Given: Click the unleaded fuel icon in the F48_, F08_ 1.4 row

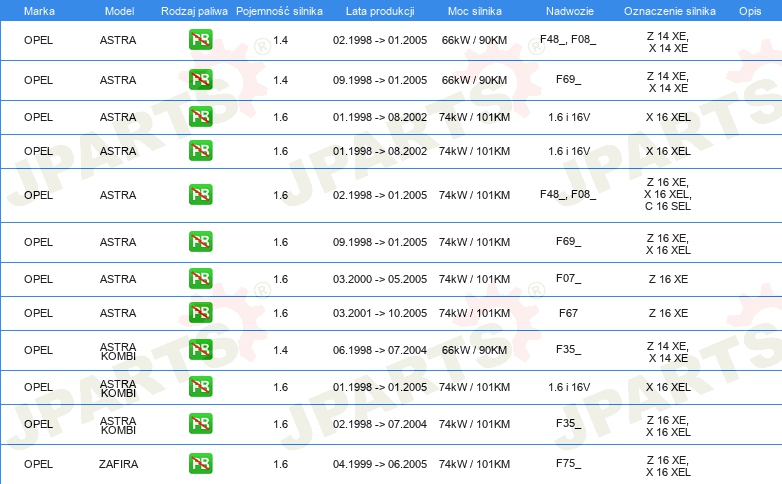Looking at the screenshot, I should [x=200, y=40].
